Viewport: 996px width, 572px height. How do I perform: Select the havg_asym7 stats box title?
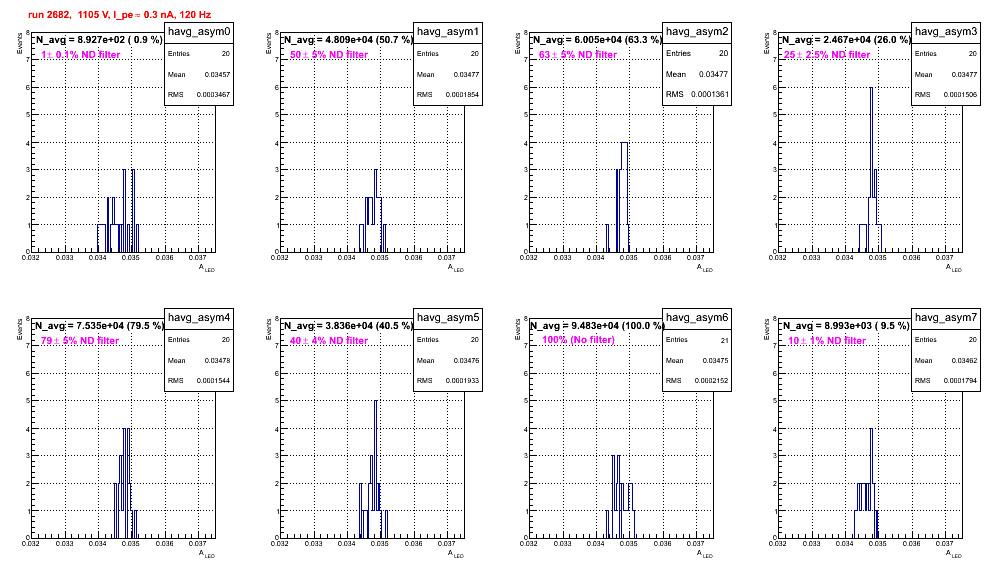click(x=946, y=317)
